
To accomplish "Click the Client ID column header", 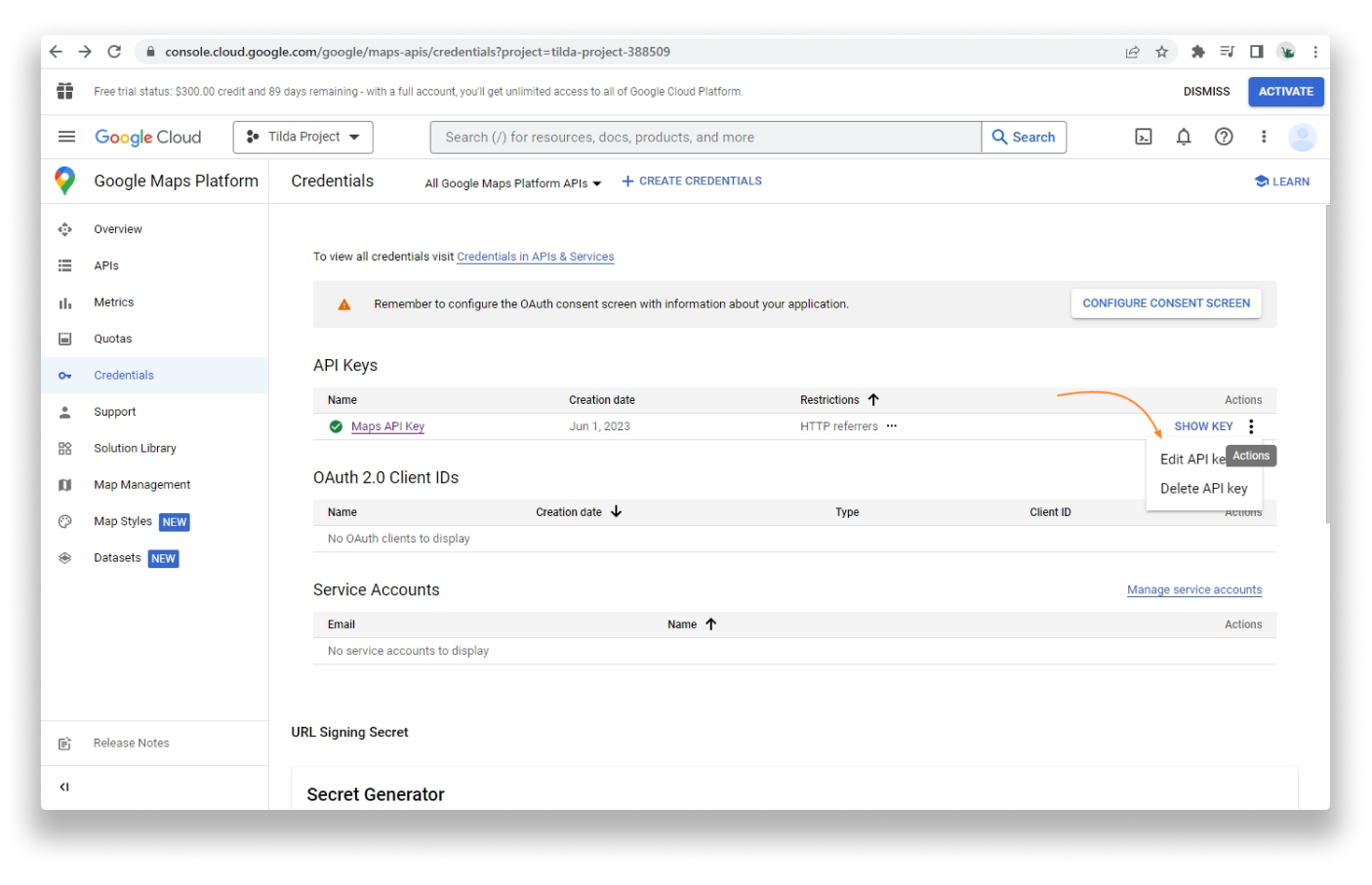I will (1050, 512).
